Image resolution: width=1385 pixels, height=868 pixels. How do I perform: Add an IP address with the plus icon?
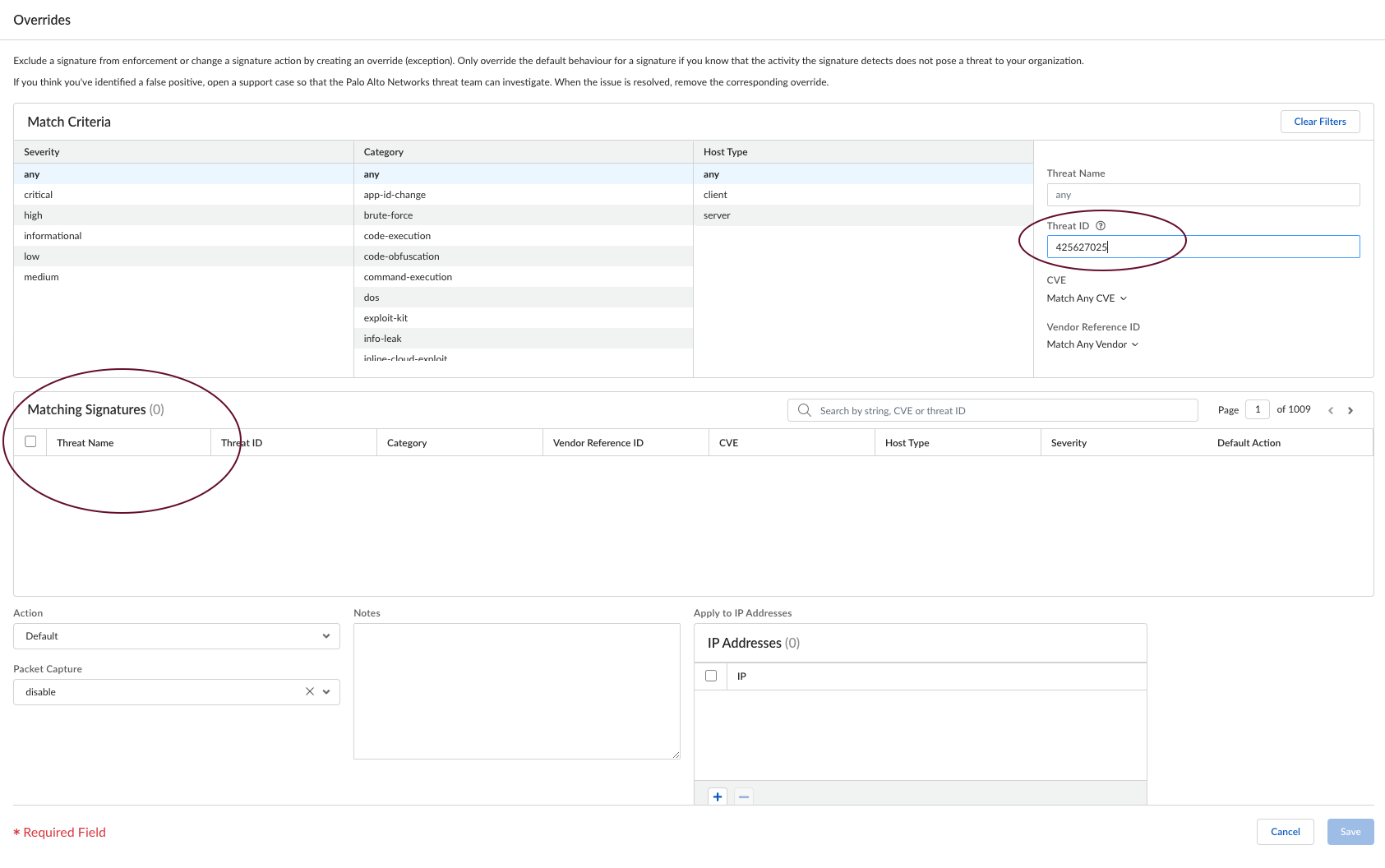click(718, 796)
